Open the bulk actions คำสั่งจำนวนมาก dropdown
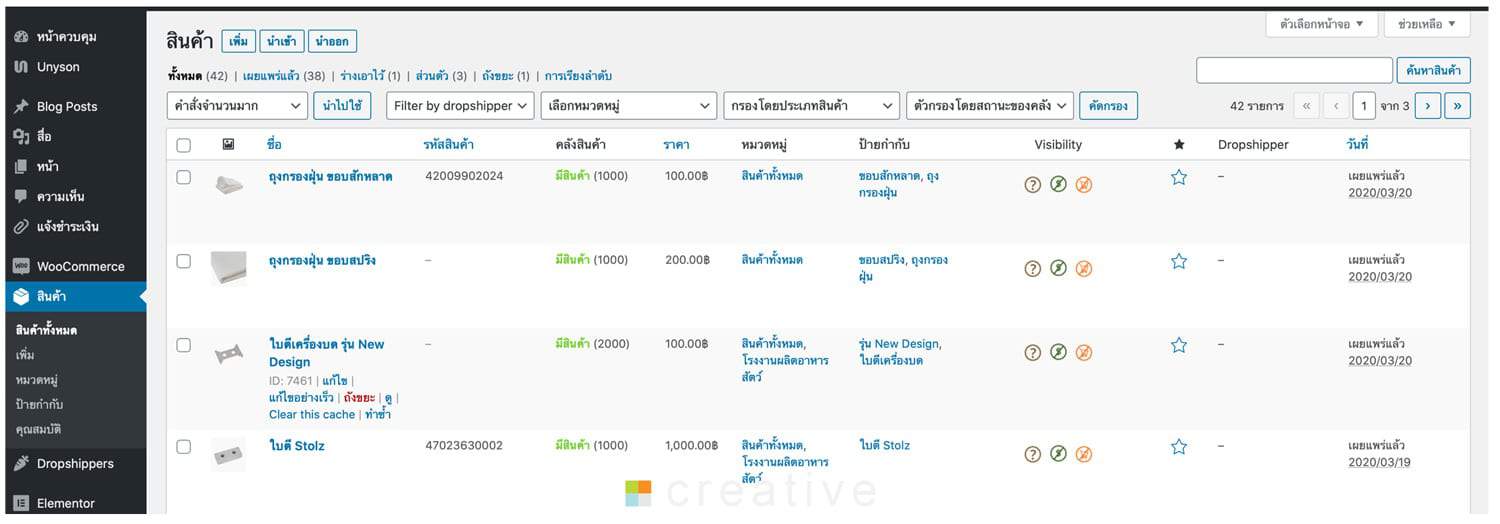The image size is (1500, 524). (x=237, y=106)
